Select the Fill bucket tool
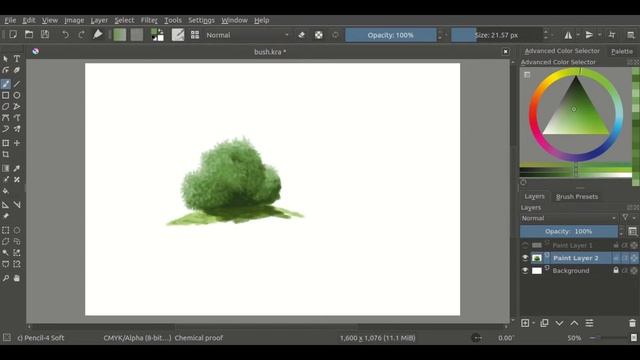 [x=6, y=191]
